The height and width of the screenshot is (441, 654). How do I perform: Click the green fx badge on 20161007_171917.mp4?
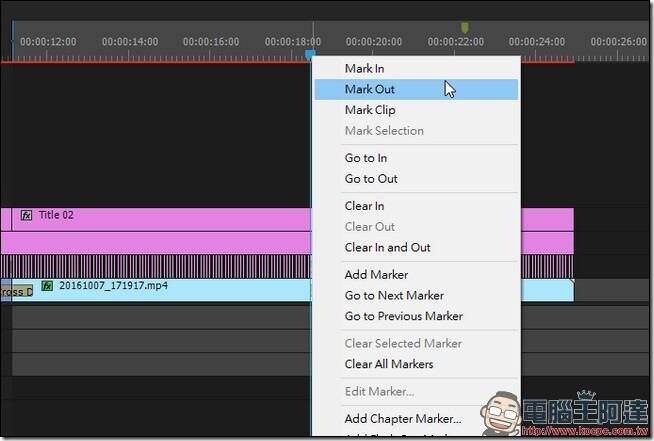tap(47, 286)
